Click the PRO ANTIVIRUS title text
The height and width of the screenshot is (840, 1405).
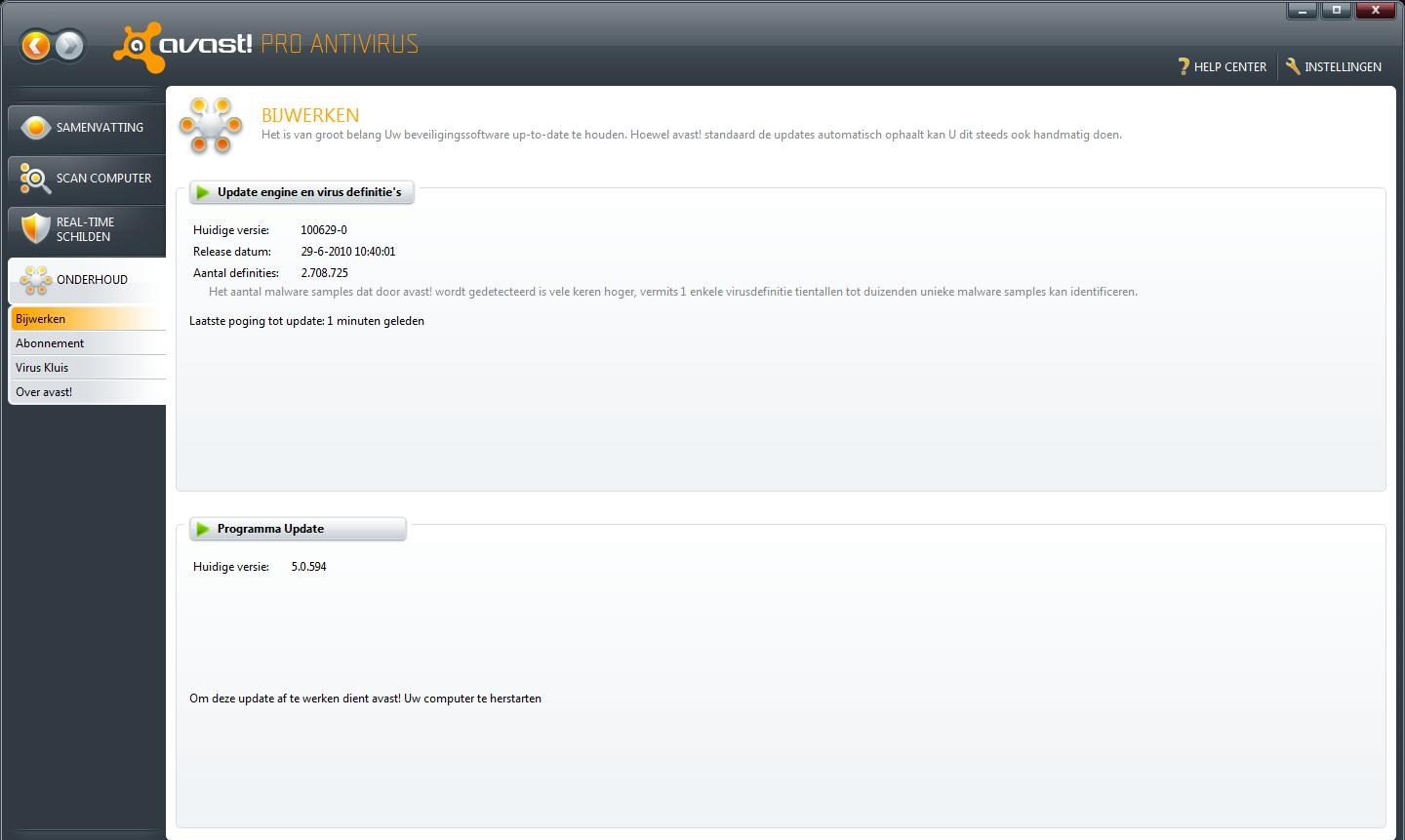pos(340,44)
